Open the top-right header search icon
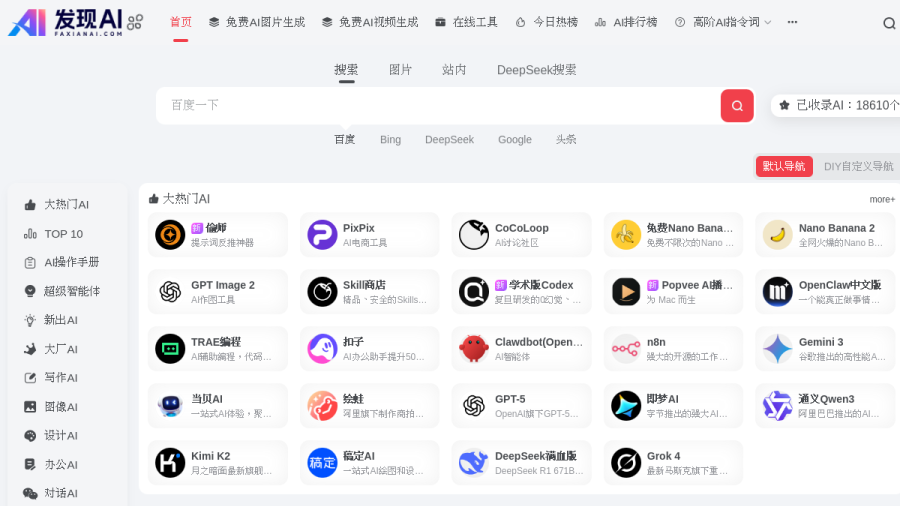900x506 pixels. pos(889,23)
